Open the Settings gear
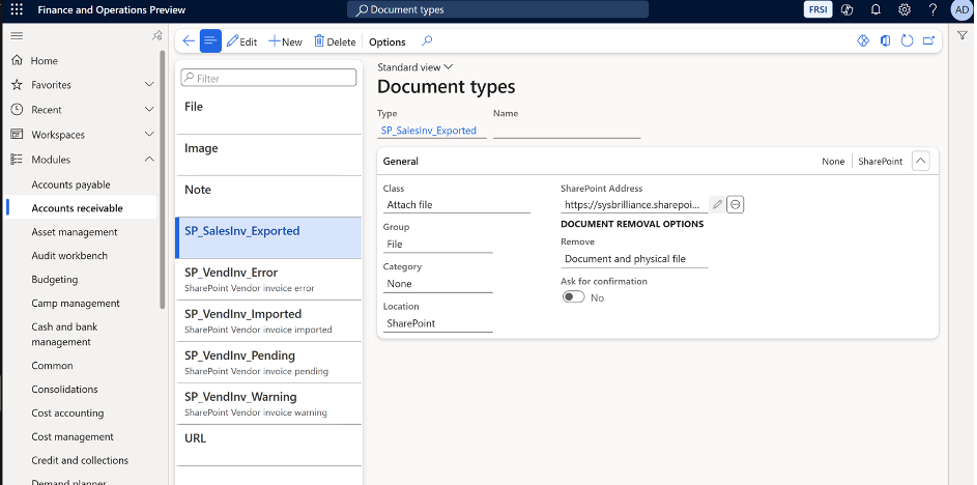The height and width of the screenshot is (485, 977). [904, 10]
